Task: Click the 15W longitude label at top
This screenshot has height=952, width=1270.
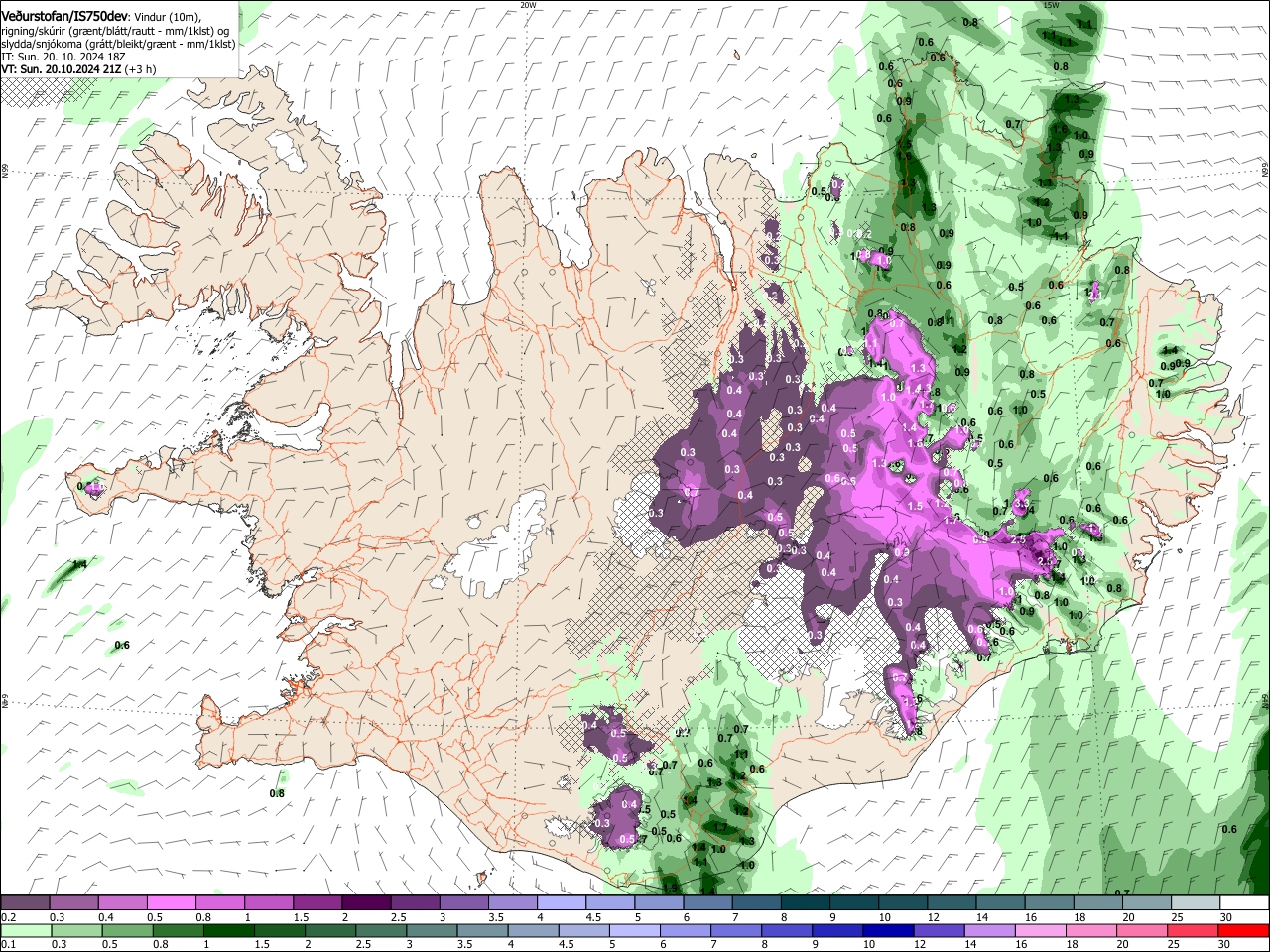Action: [1052, 5]
